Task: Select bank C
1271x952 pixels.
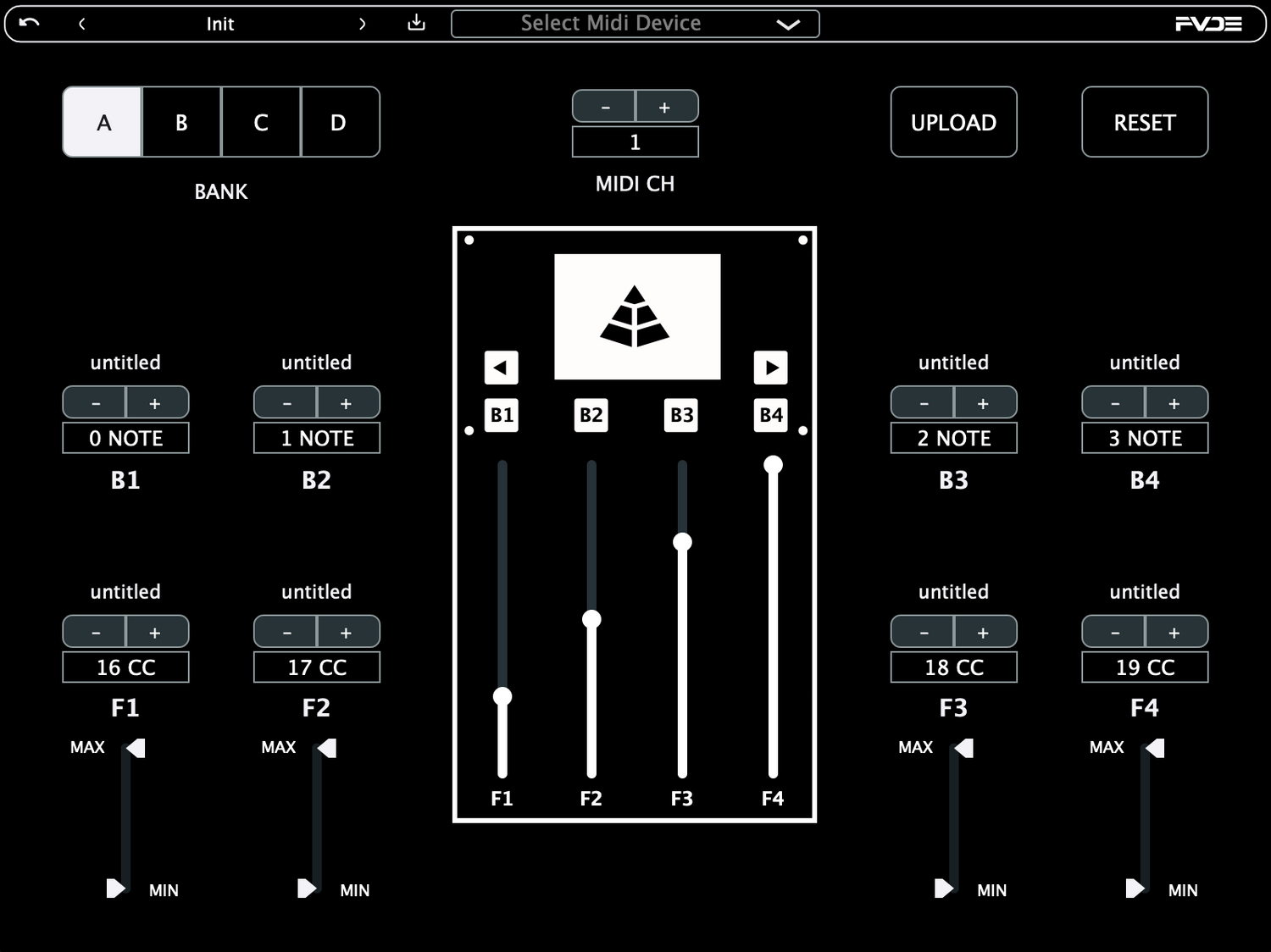Action: [x=261, y=123]
